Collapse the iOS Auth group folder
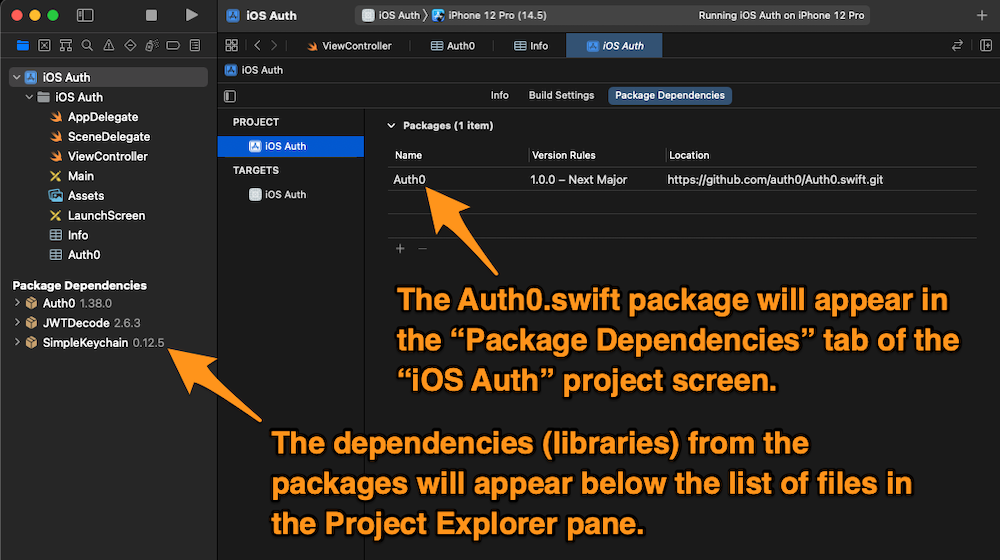The height and width of the screenshot is (560, 1000). coord(29,97)
